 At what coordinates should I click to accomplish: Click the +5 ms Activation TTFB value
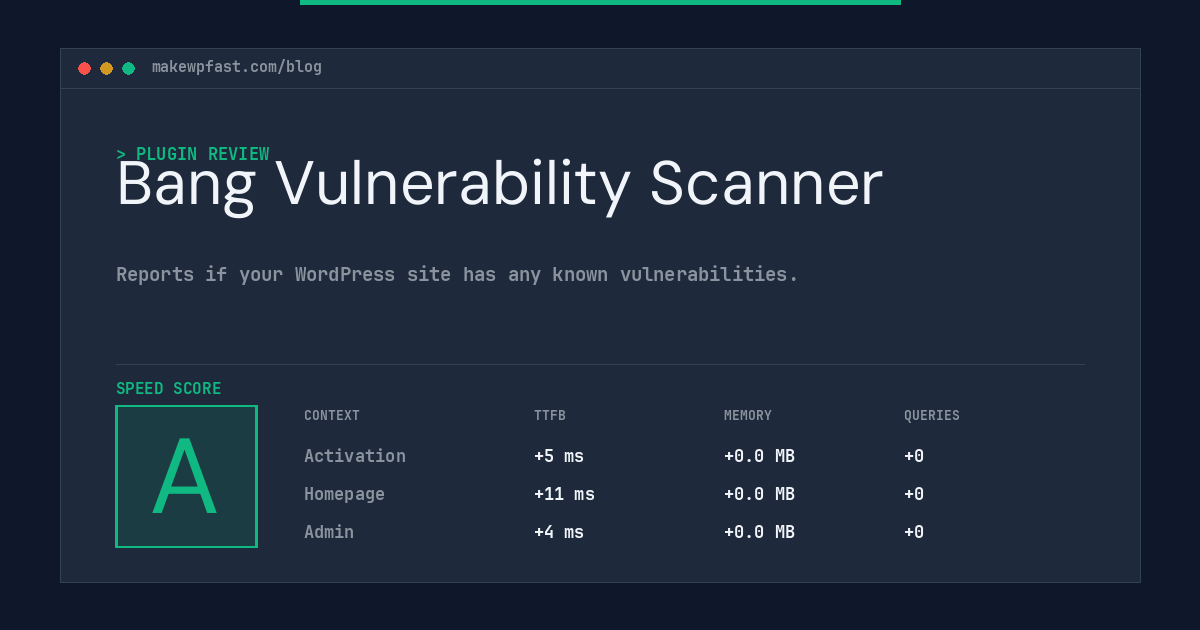(559, 456)
